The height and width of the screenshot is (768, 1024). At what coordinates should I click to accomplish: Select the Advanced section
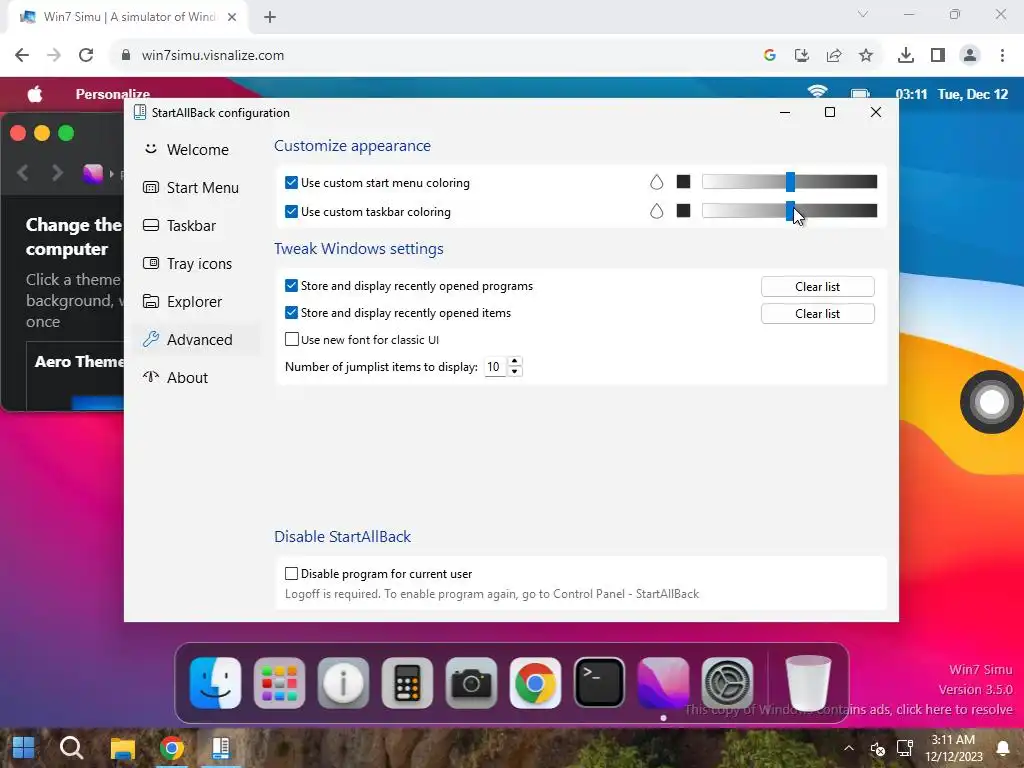click(x=187, y=340)
